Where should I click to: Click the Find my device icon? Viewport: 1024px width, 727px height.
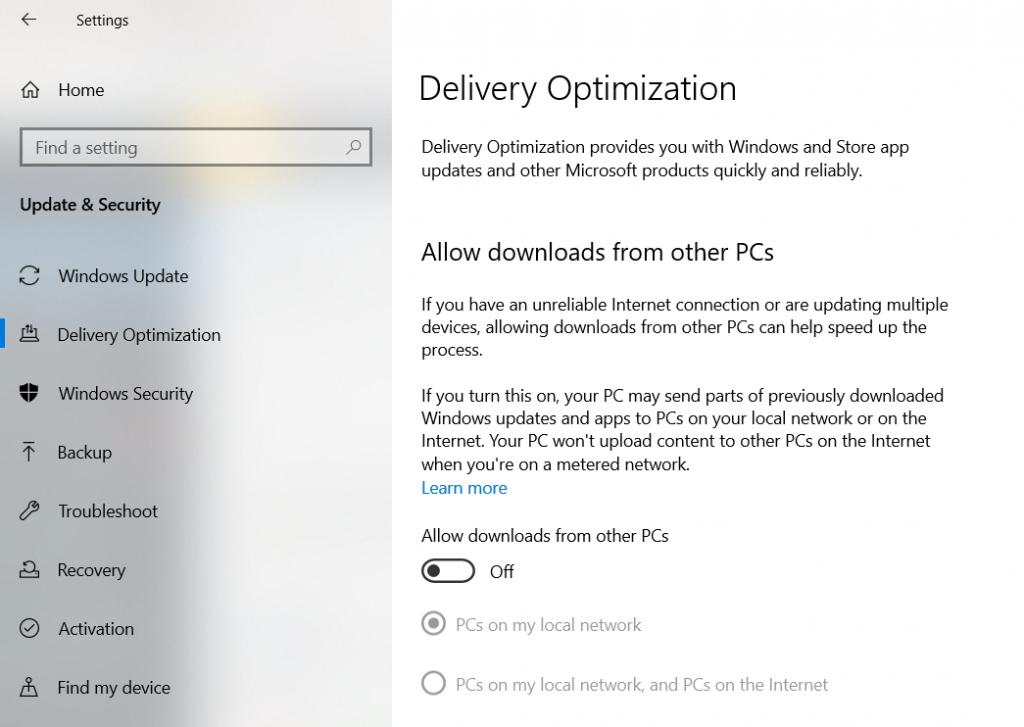tap(30, 688)
